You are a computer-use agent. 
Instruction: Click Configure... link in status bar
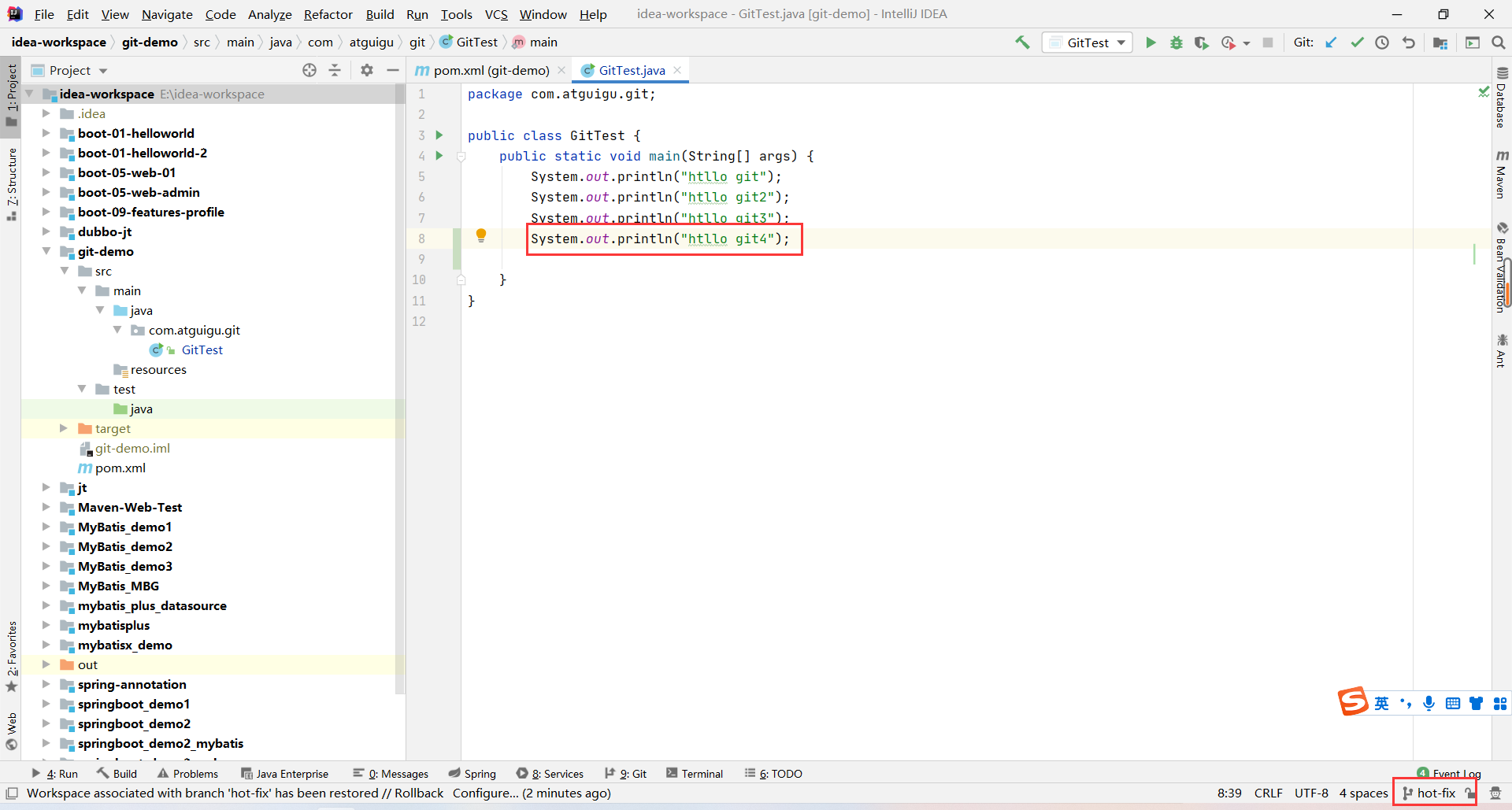coord(485,793)
